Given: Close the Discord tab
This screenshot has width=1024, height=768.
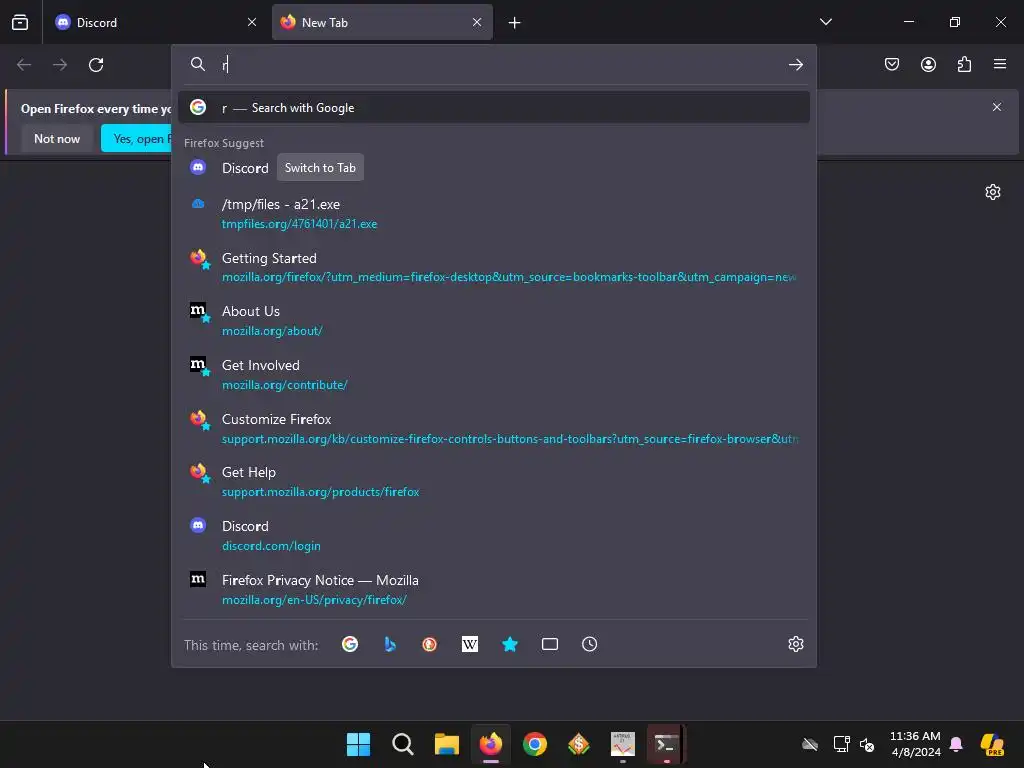Looking at the screenshot, I should (252, 22).
